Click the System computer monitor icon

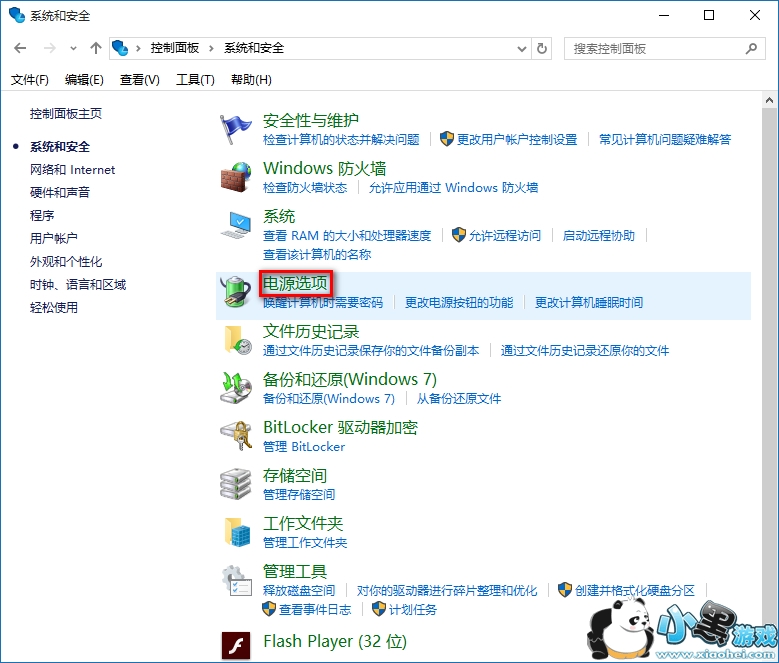237,225
